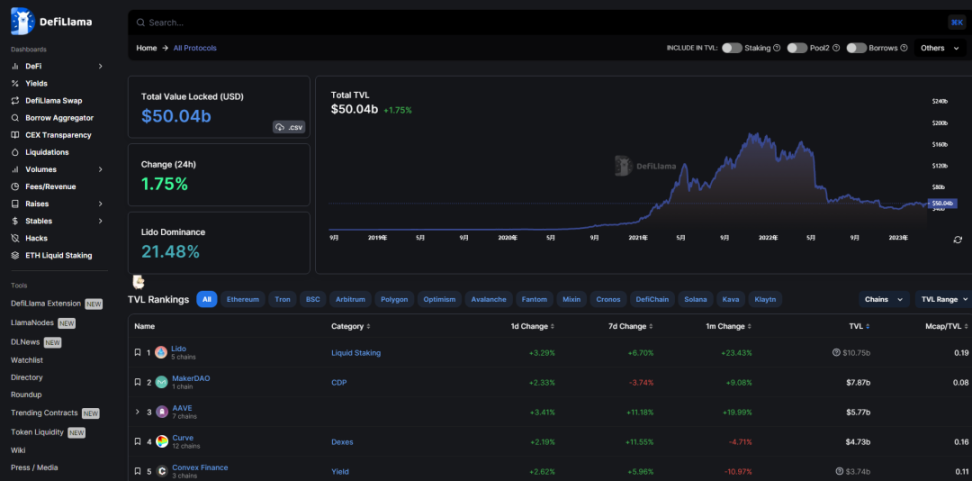Click the Lido TVL question-mark icon

(x=836, y=353)
